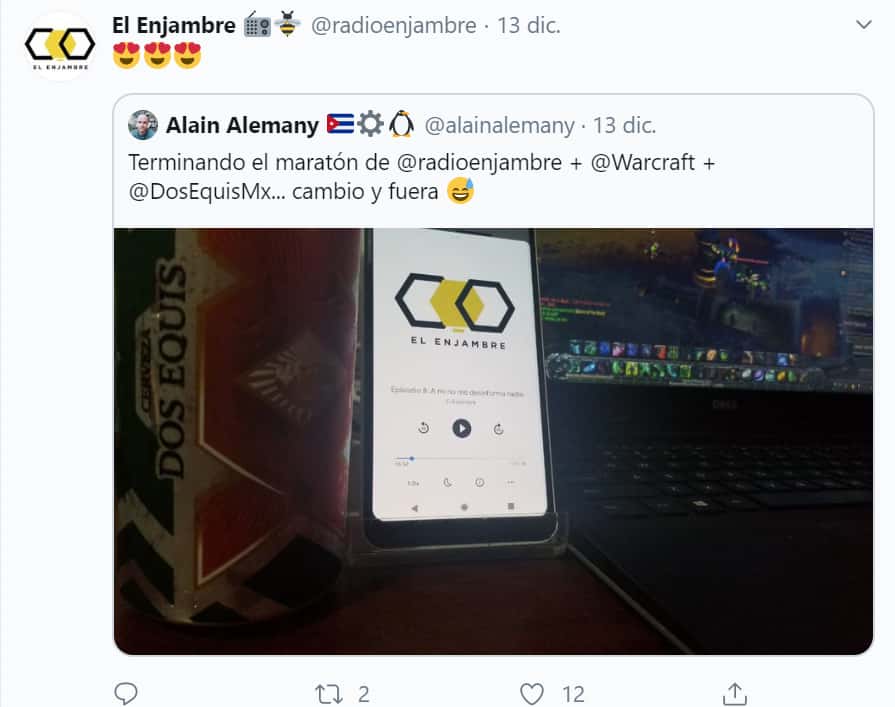895x707 pixels.
Task: Open the quoted tweet photo
Action: (x=493, y=441)
